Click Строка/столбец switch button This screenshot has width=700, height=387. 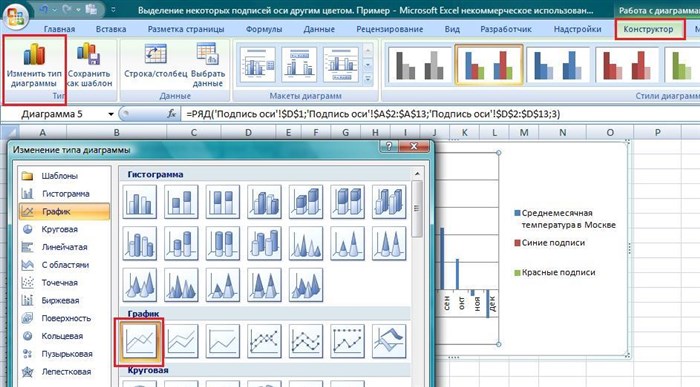[x=155, y=61]
